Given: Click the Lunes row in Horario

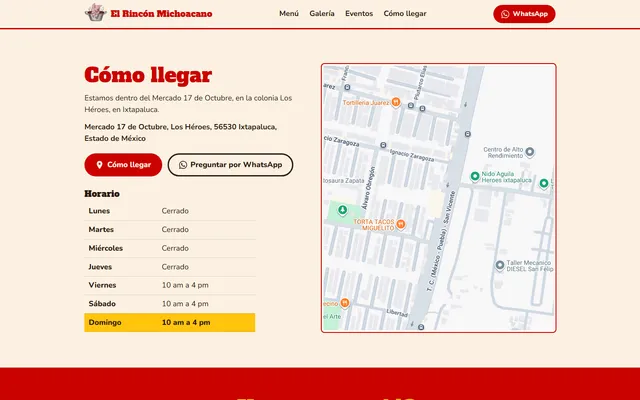Looking at the screenshot, I should pos(170,211).
